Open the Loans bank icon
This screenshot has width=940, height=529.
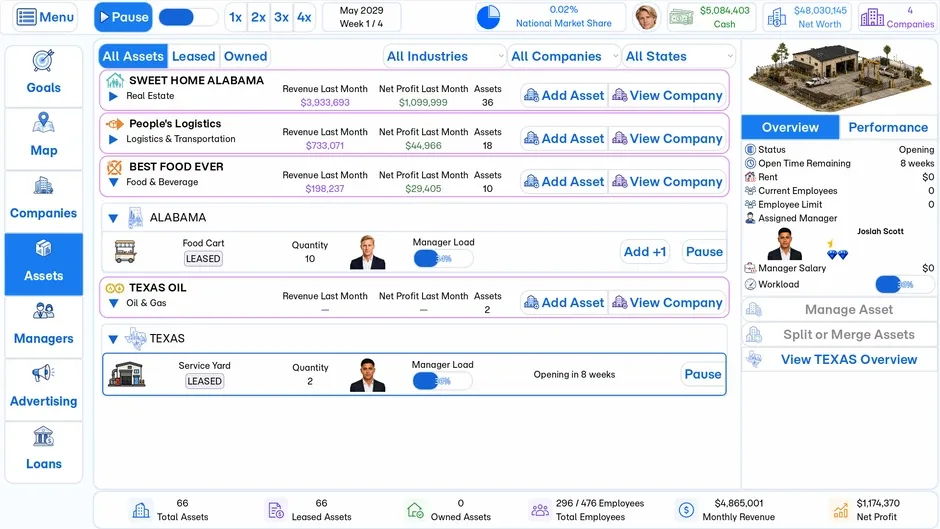click(43, 437)
